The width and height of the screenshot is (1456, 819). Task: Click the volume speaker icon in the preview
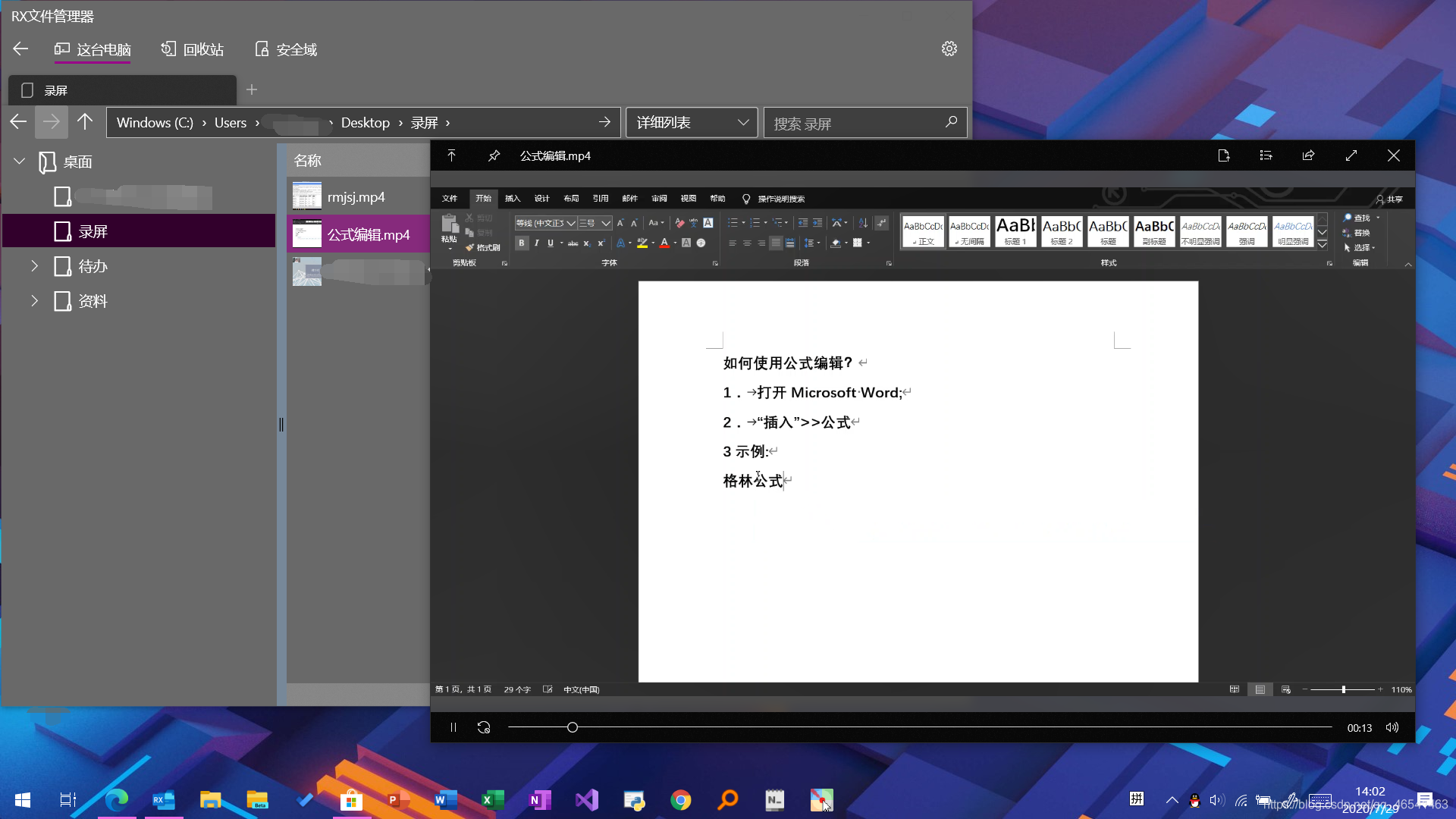coord(1392,727)
